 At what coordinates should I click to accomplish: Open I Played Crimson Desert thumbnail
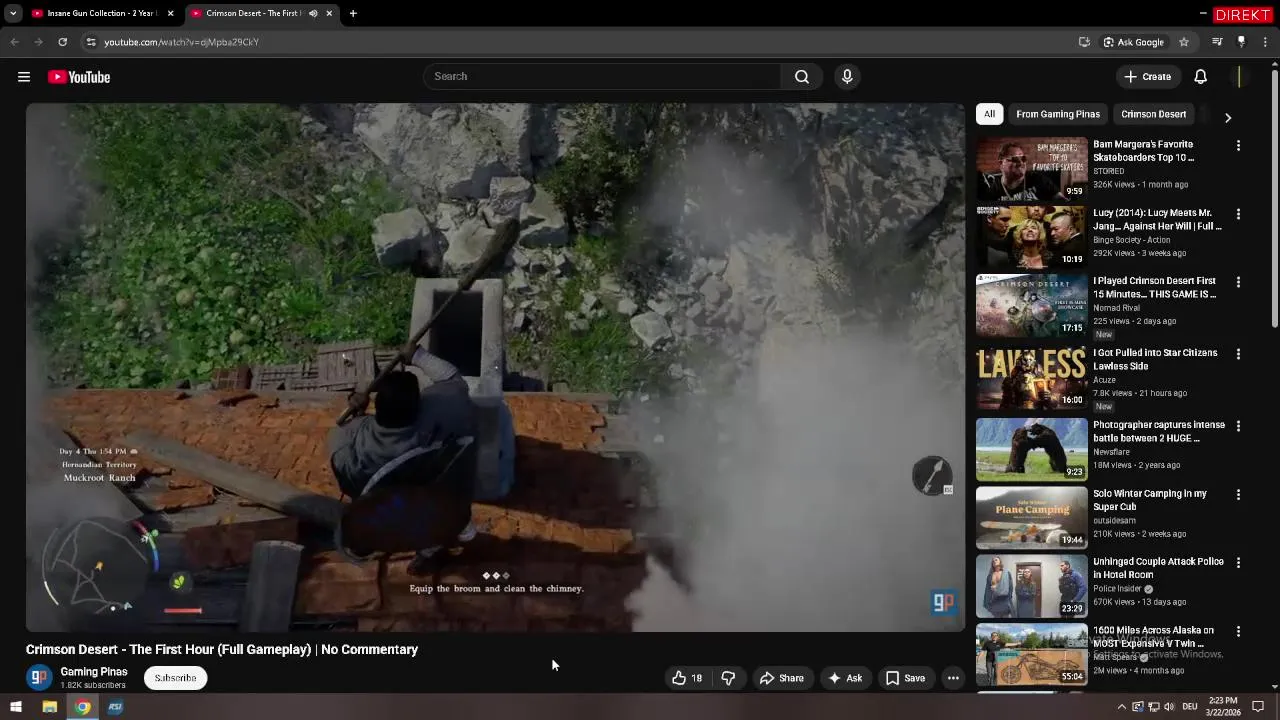point(1031,305)
